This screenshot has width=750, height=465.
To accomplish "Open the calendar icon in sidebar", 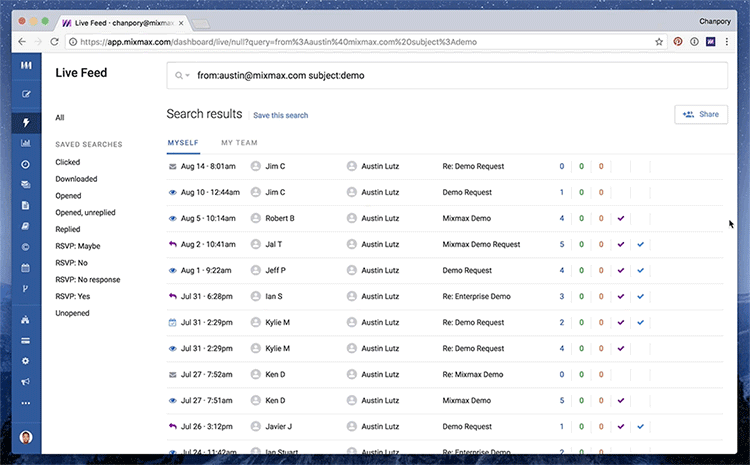I will coord(26,268).
